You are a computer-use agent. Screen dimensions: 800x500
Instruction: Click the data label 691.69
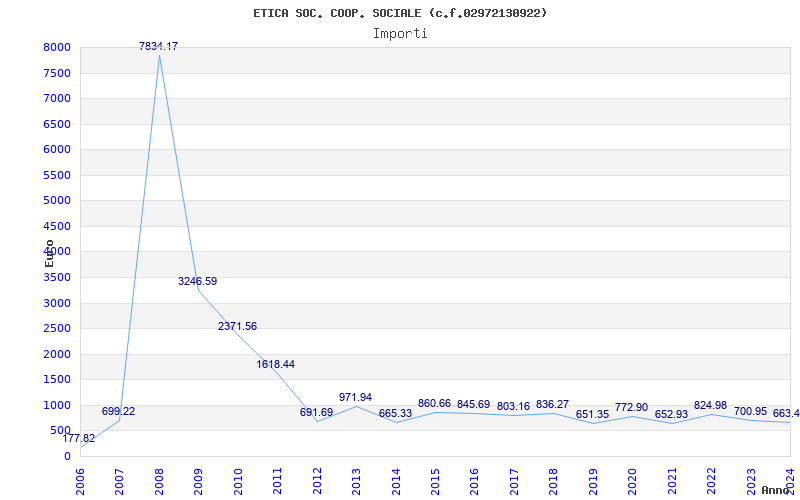click(x=316, y=412)
